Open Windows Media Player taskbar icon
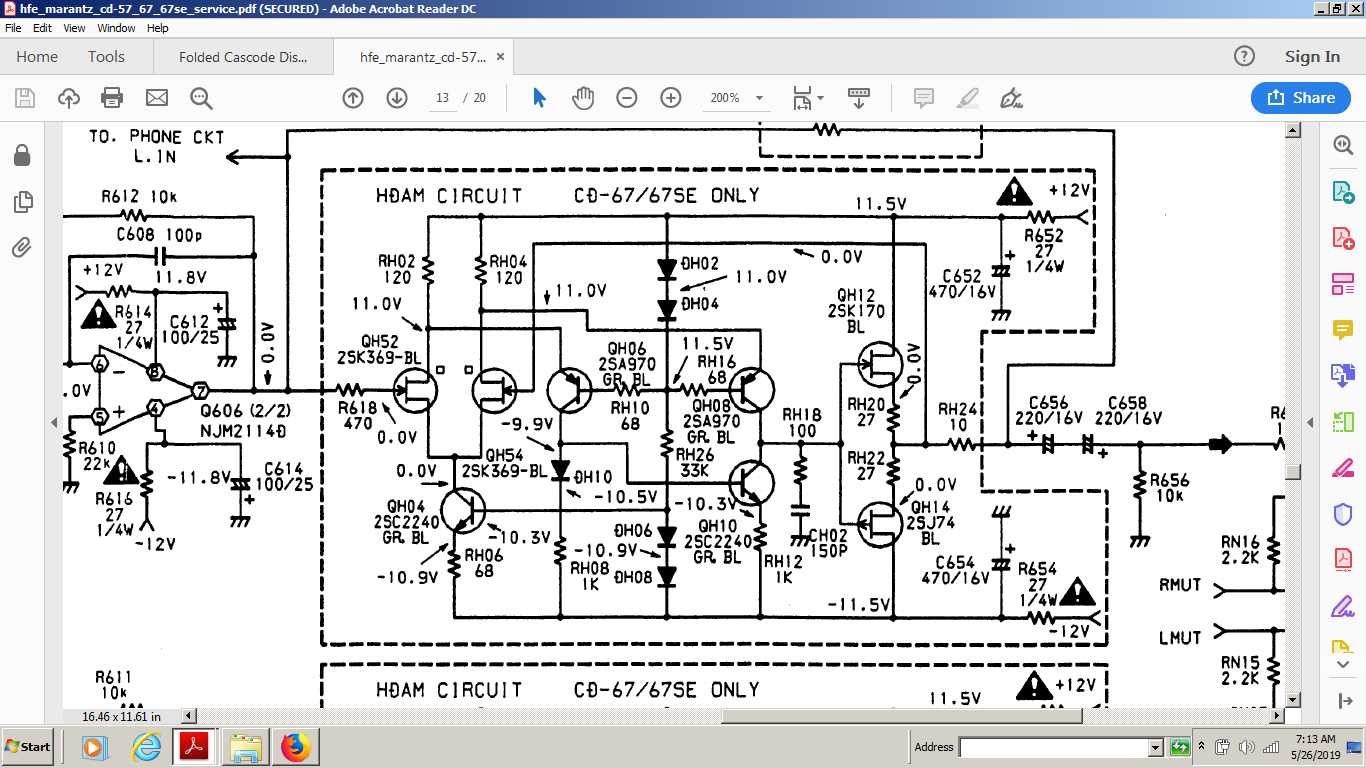1366x768 pixels. tap(93, 747)
